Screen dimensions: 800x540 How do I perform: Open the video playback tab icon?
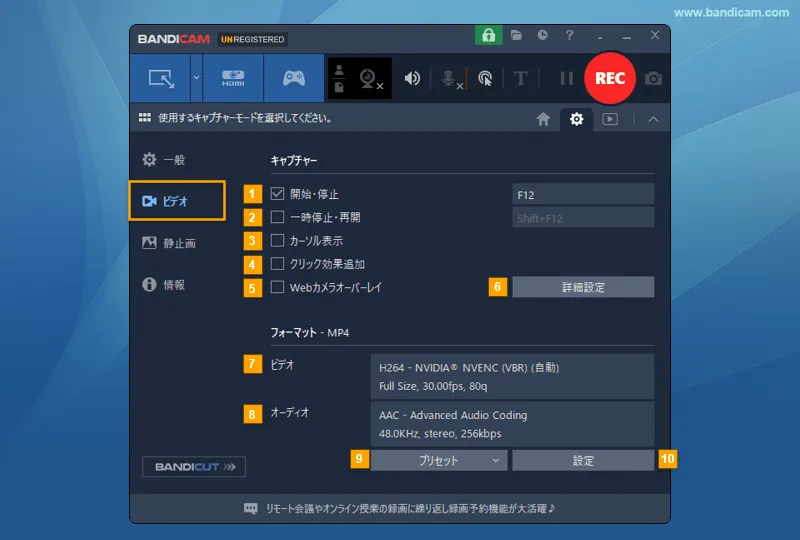click(x=610, y=119)
